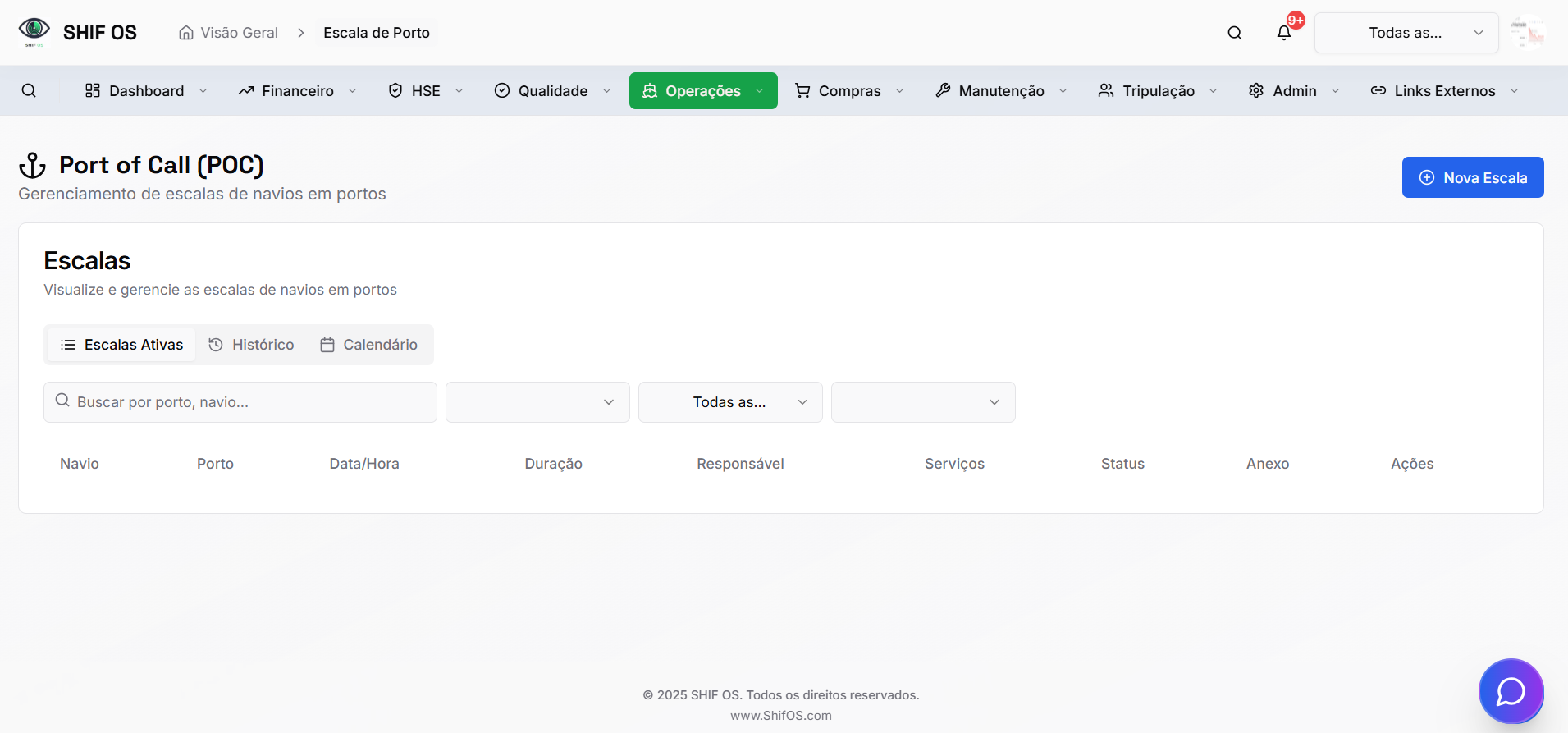The height and width of the screenshot is (733, 1568).
Task: Open the Manutenção menu
Action: coord(1001,90)
